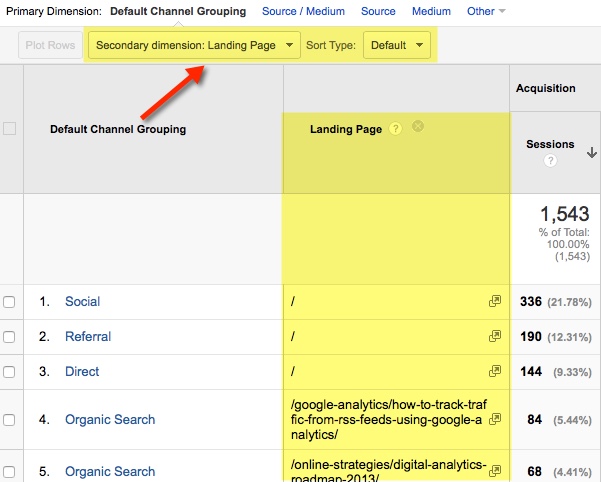Click the Landing Page column header
601x482 pixels.
click(x=346, y=129)
